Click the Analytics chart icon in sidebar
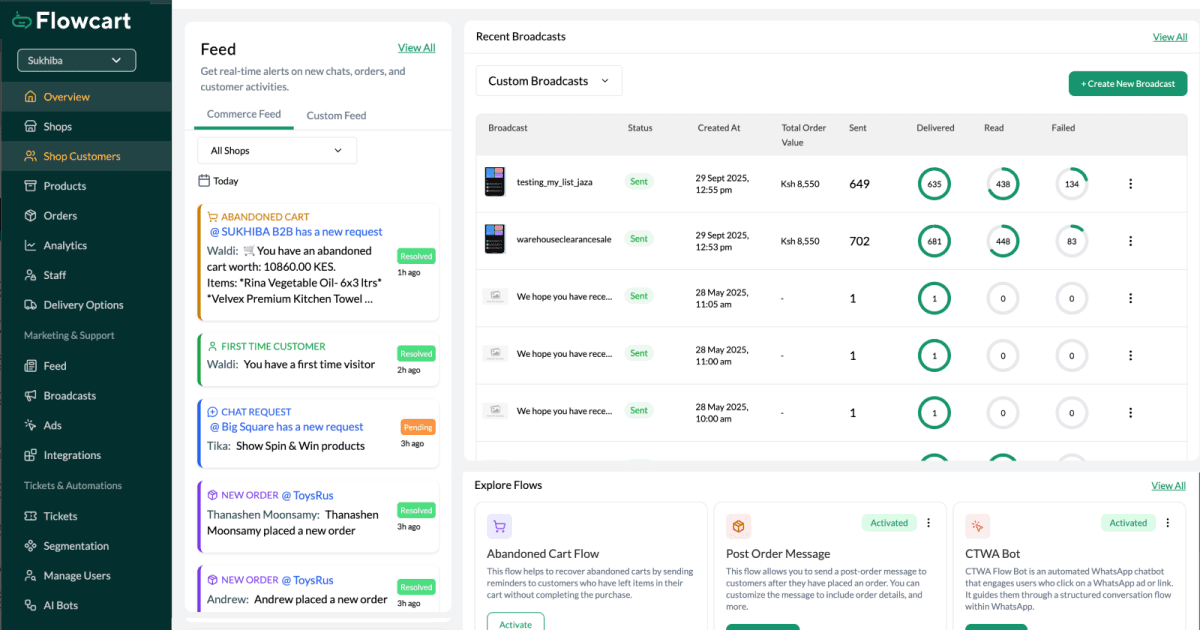Screen dimensions: 1200x630 pos(30,246)
